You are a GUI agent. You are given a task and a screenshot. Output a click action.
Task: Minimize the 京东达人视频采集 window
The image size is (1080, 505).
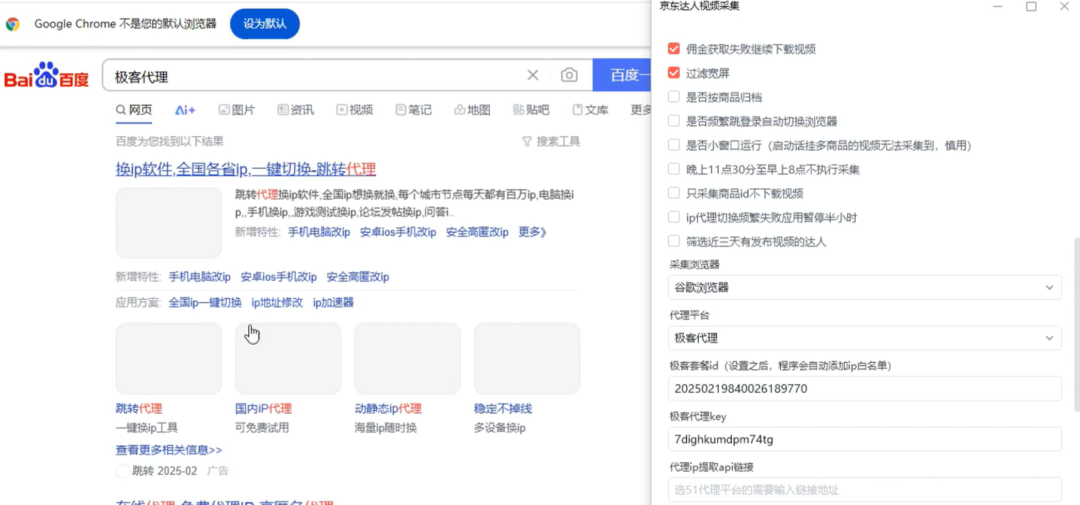998,6
